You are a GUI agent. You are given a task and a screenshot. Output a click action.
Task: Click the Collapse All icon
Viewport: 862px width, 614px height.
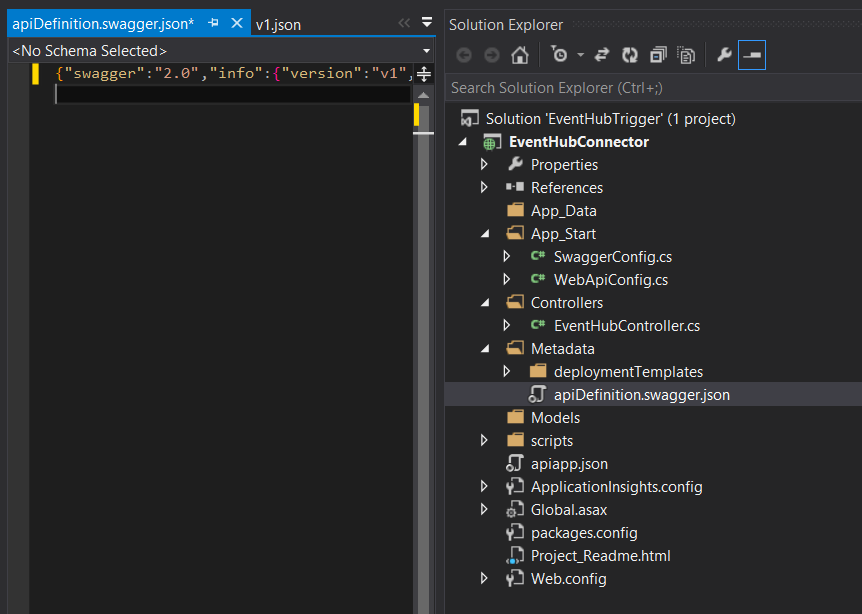[x=658, y=56]
